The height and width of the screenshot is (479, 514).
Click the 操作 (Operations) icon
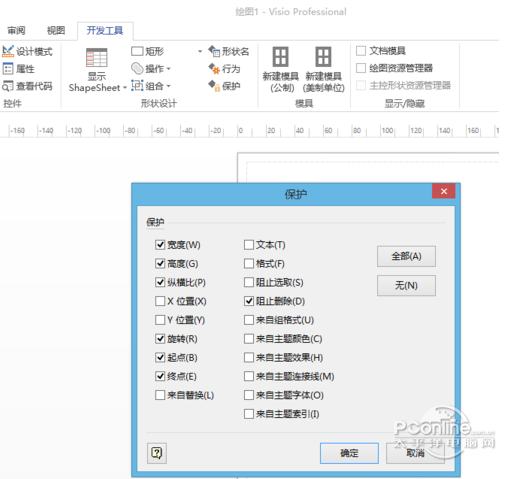point(137,69)
